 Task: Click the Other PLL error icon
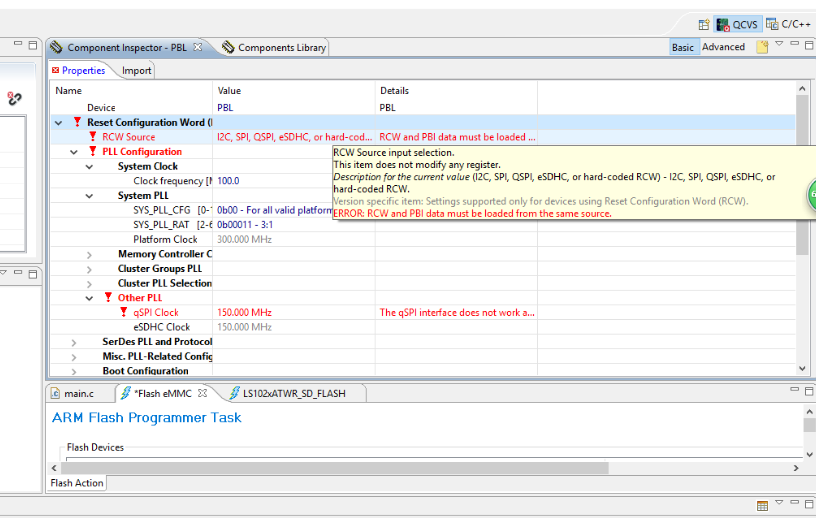108,297
